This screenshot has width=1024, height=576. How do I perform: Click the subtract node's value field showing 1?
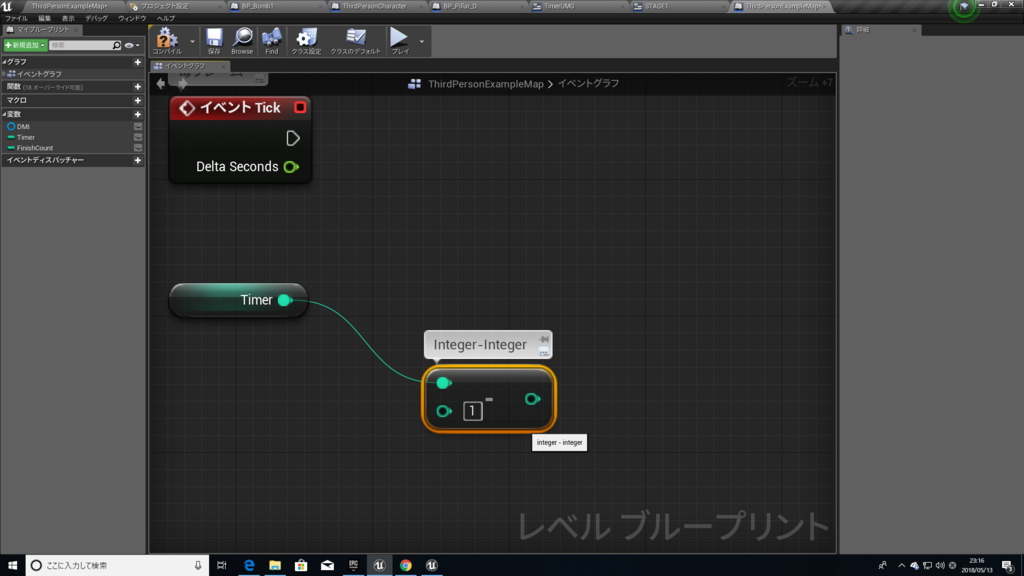click(473, 411)
